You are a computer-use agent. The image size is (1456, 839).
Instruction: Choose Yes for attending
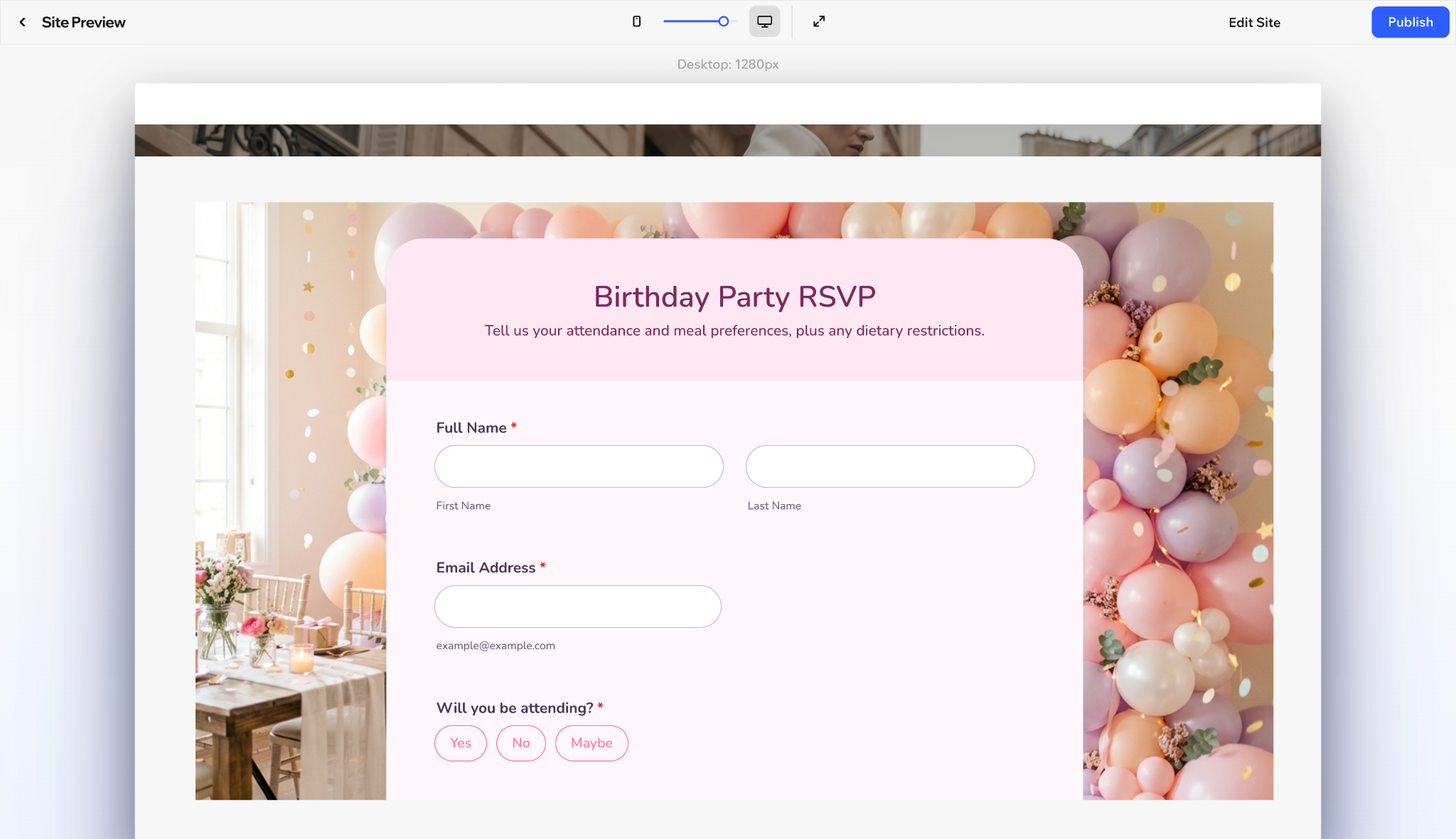pyautogui.click(x=461, y=743)
